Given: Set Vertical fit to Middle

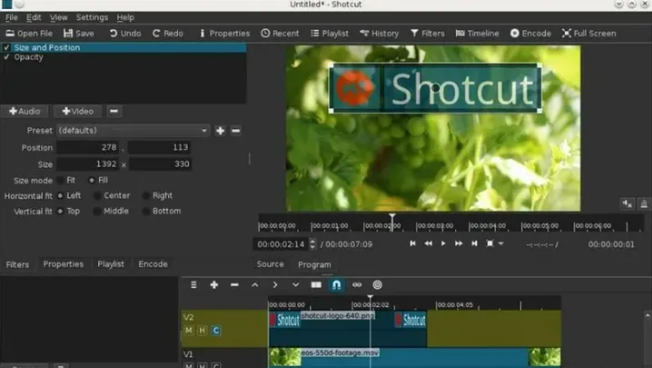Looking at the screenshot, I should click(111, 211).
